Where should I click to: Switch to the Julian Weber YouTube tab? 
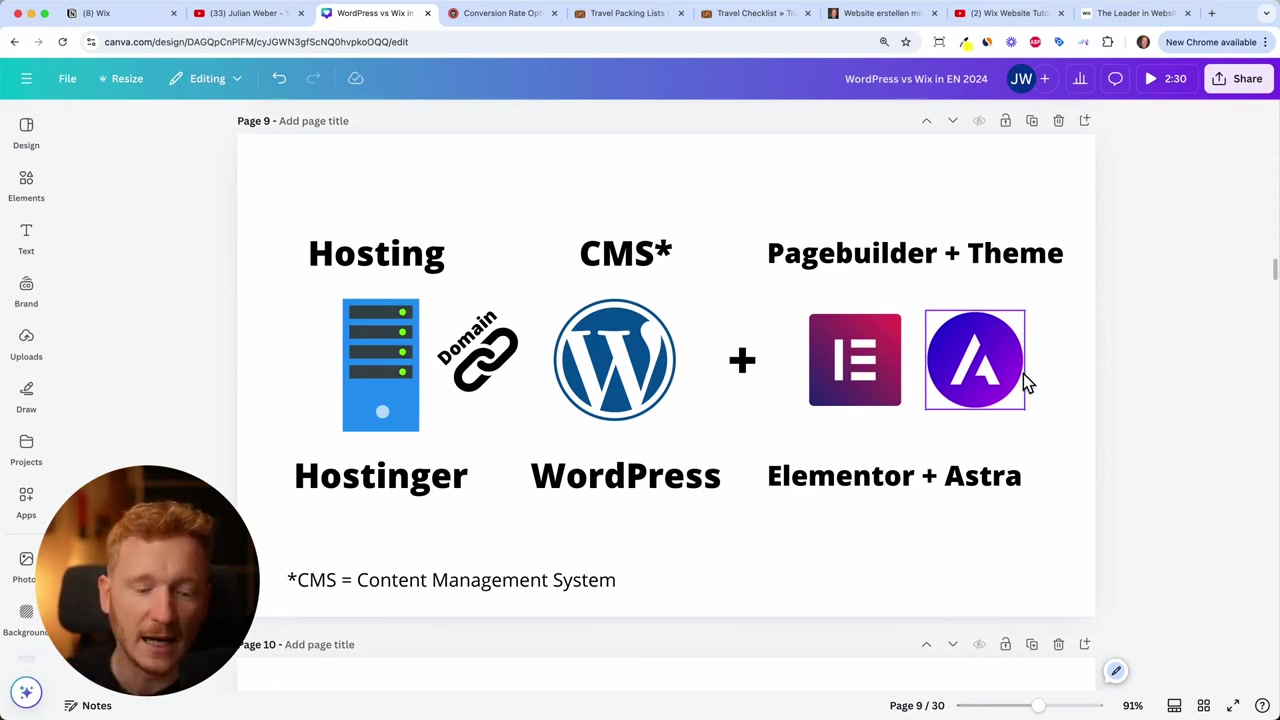tap(247, 13)
